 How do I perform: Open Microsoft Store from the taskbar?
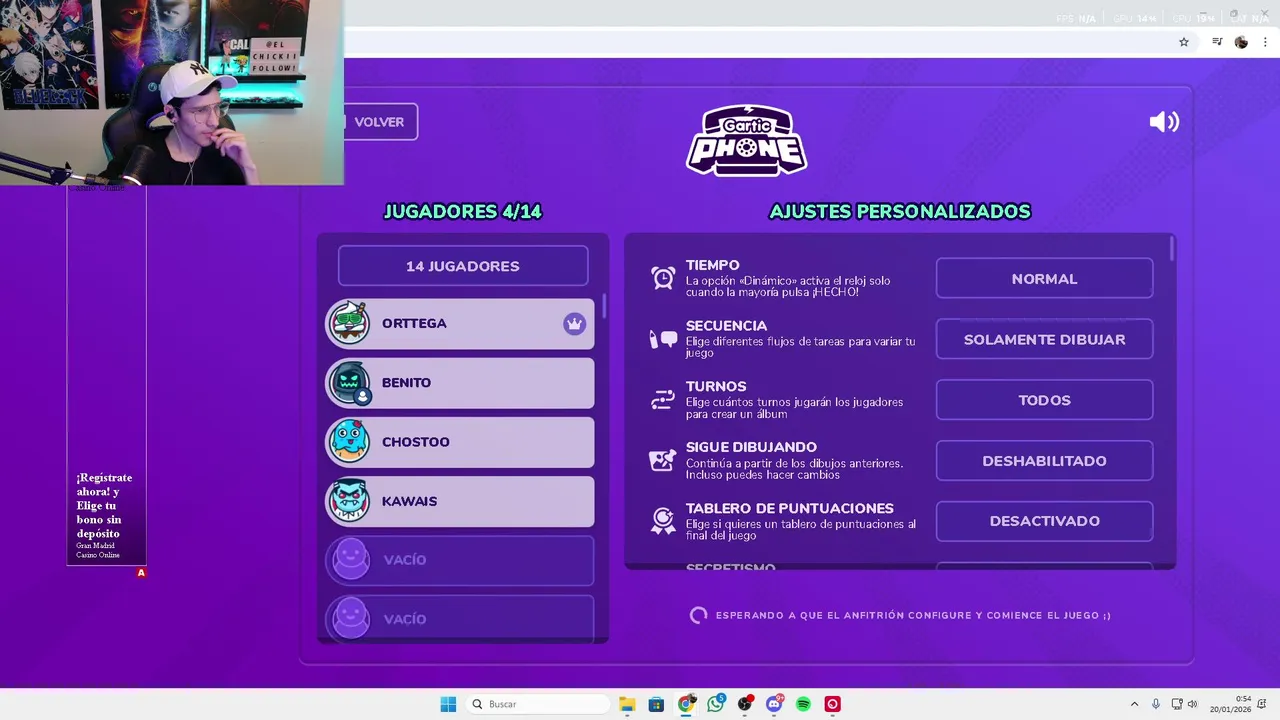[656, 704]
